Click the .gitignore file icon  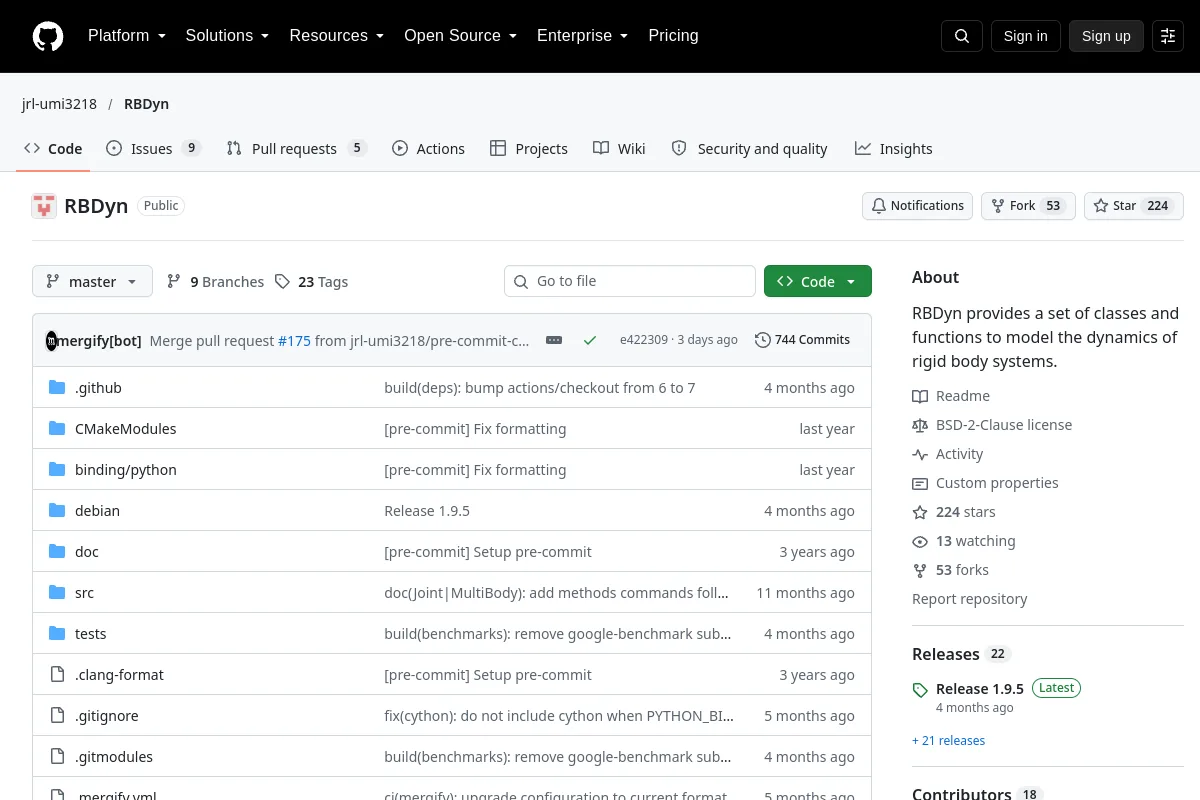[x=57, y=716]
